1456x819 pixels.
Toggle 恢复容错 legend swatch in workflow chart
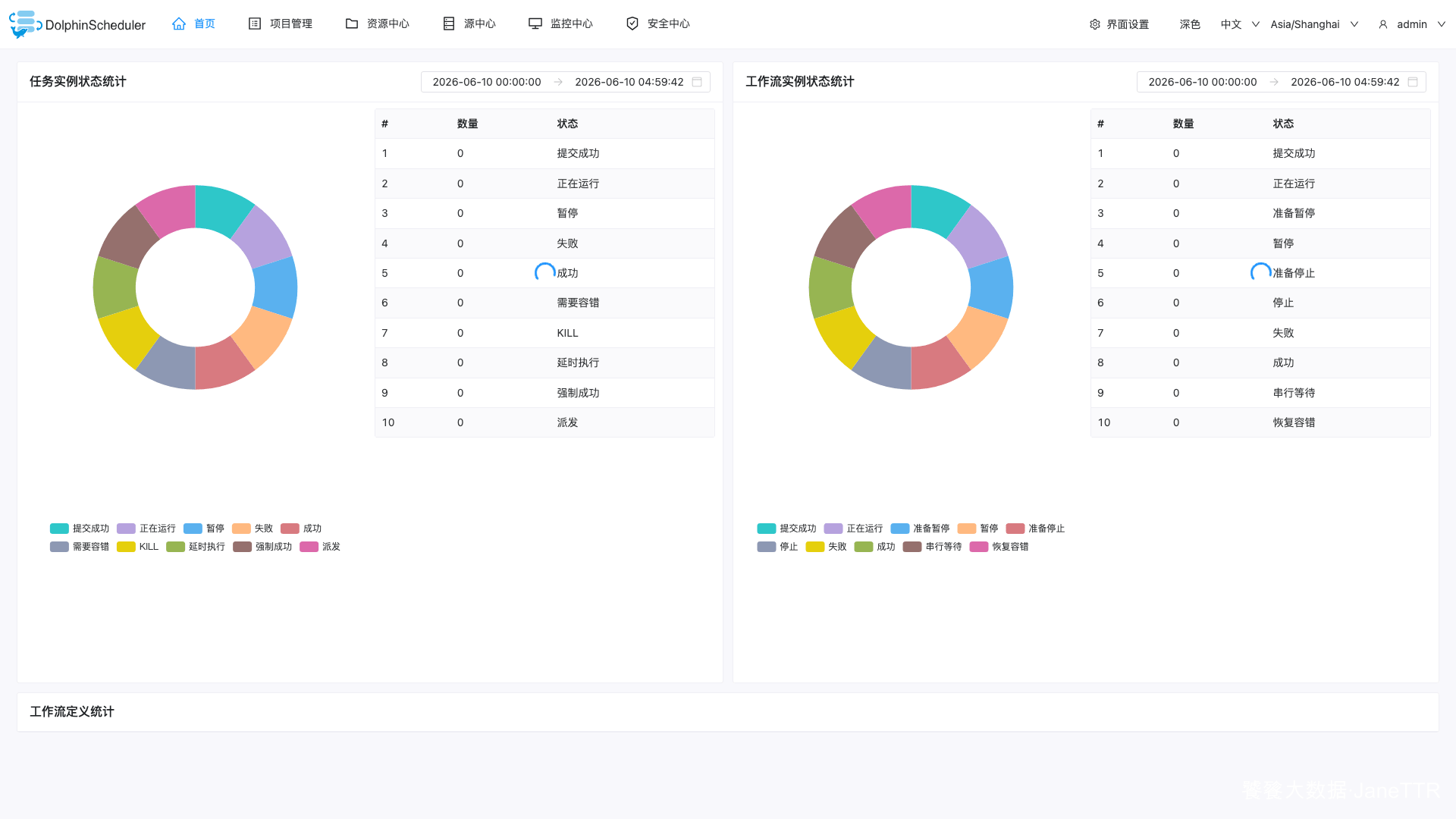coord(979,547)
